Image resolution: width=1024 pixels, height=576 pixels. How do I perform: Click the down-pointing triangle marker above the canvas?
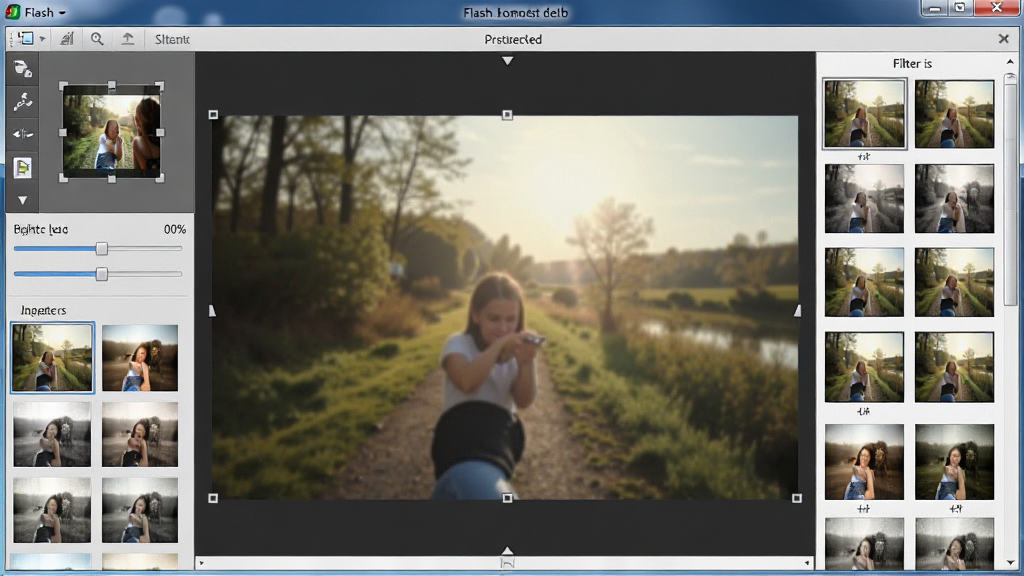[x=507, y=61]
